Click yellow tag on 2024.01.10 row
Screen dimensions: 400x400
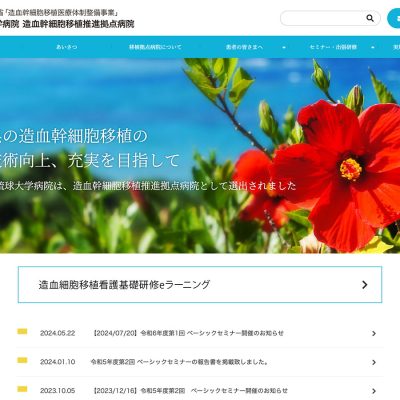22,360
